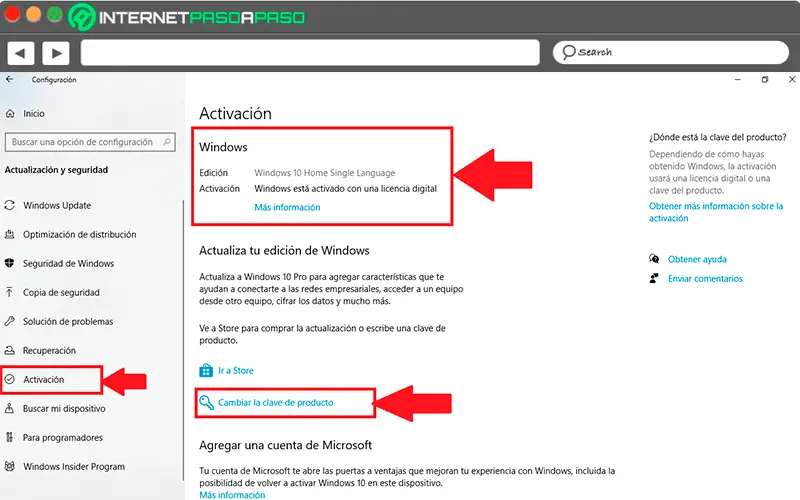Viewport: 800px width, 500px height.
Task: Click the Solución de problemas wrench icon
Action: point(10,321)
